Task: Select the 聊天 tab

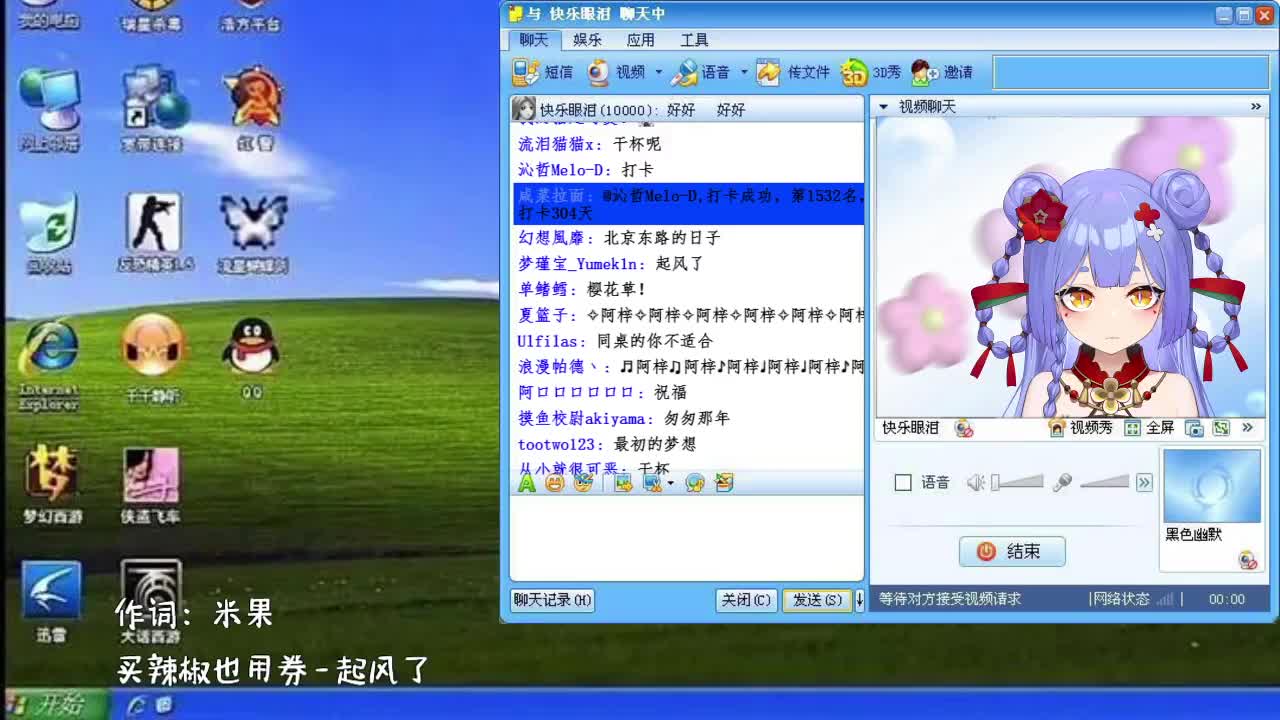Action: point(533,40)
